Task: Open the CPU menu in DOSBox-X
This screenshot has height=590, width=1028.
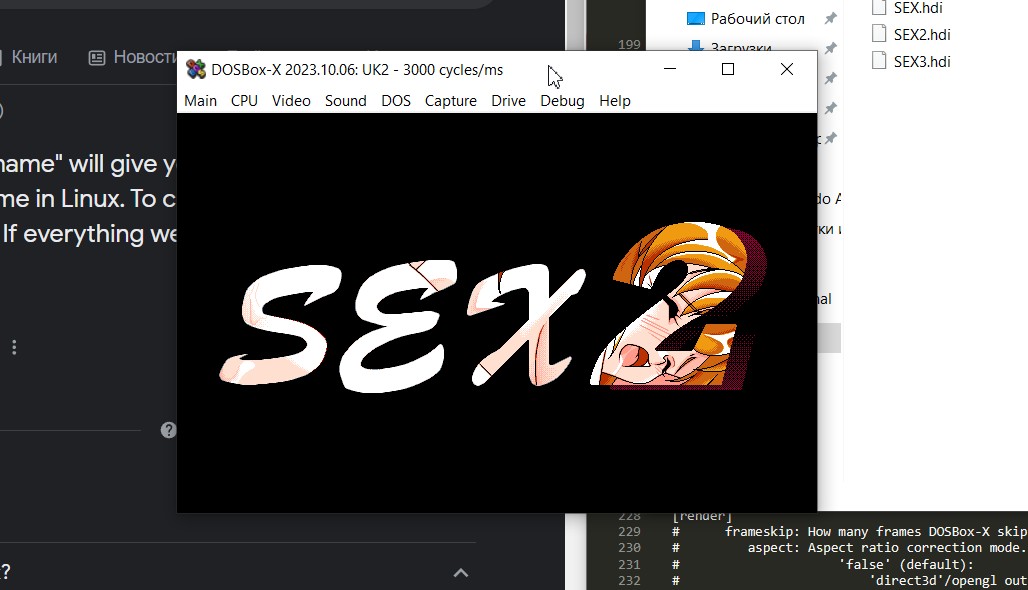Action: pos(244,101)
